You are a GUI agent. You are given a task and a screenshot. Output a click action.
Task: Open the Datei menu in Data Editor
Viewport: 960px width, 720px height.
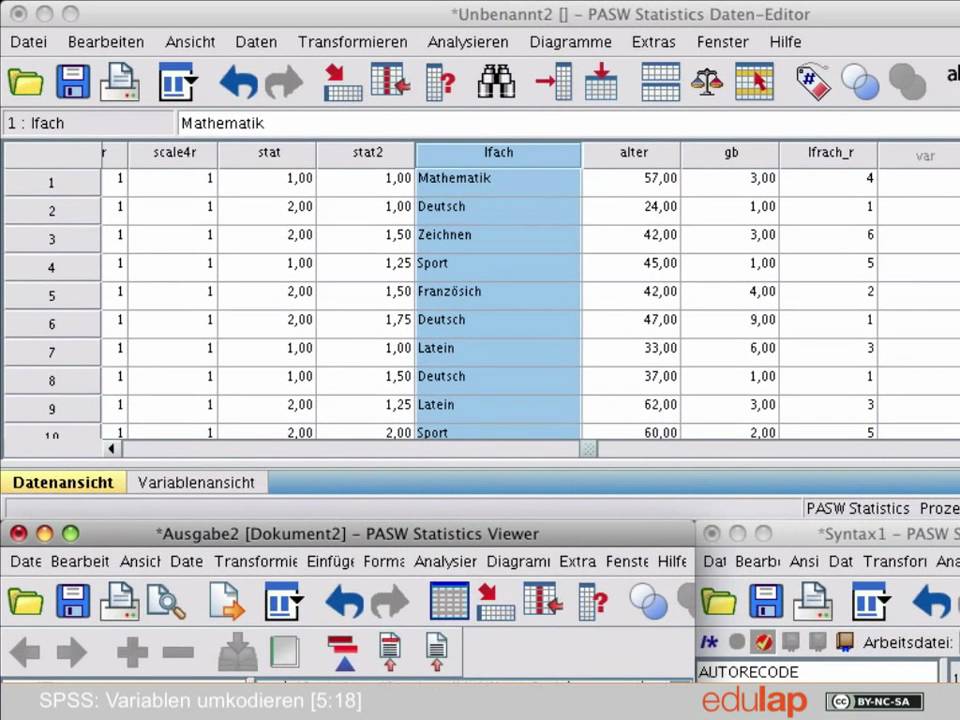(28, 42)
